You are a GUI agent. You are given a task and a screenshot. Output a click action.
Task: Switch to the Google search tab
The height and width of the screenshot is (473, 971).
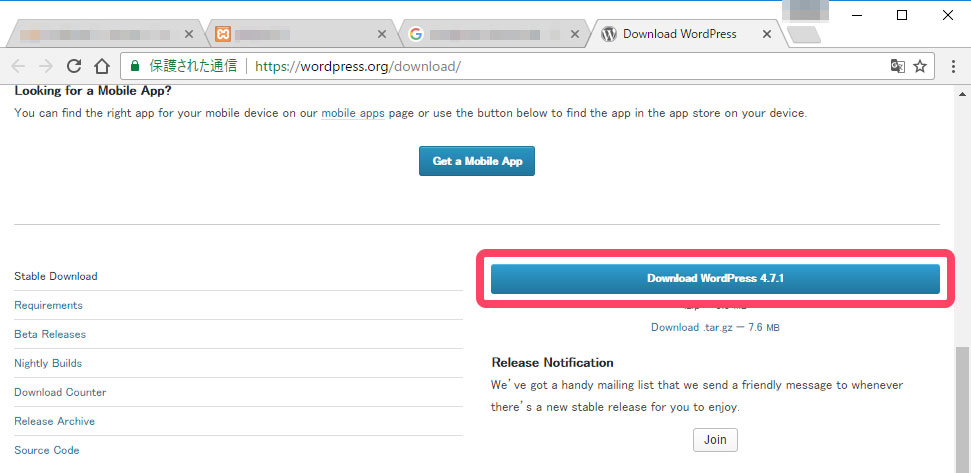(494, 34)
